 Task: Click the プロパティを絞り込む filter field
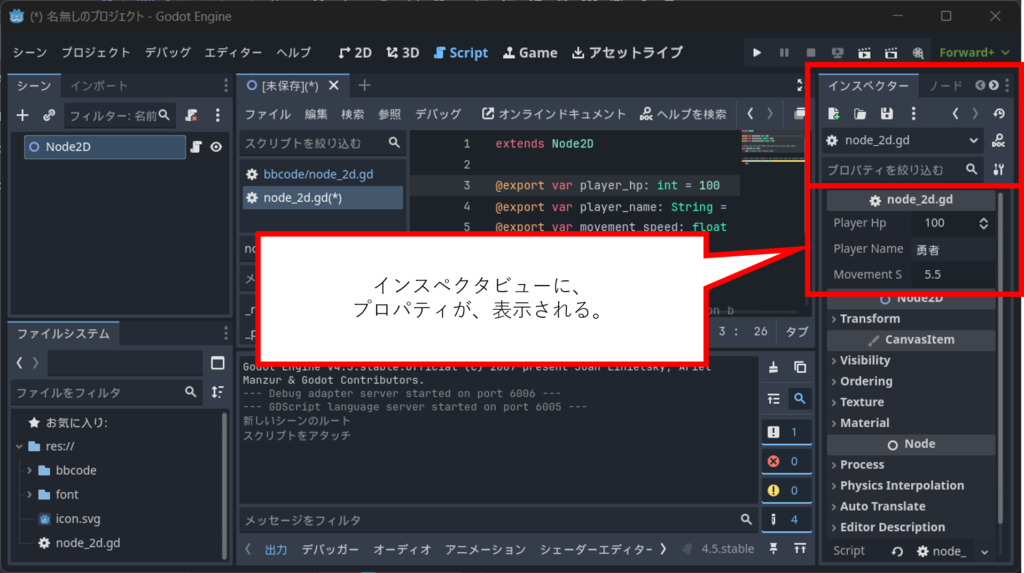click(893, 170)
